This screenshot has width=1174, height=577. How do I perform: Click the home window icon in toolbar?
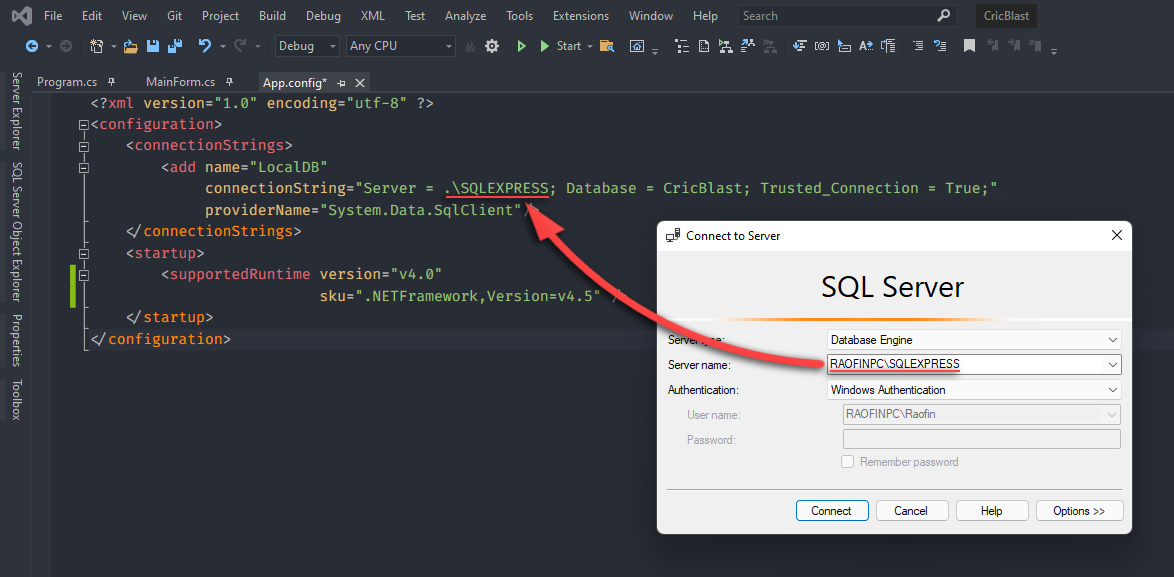637,46
